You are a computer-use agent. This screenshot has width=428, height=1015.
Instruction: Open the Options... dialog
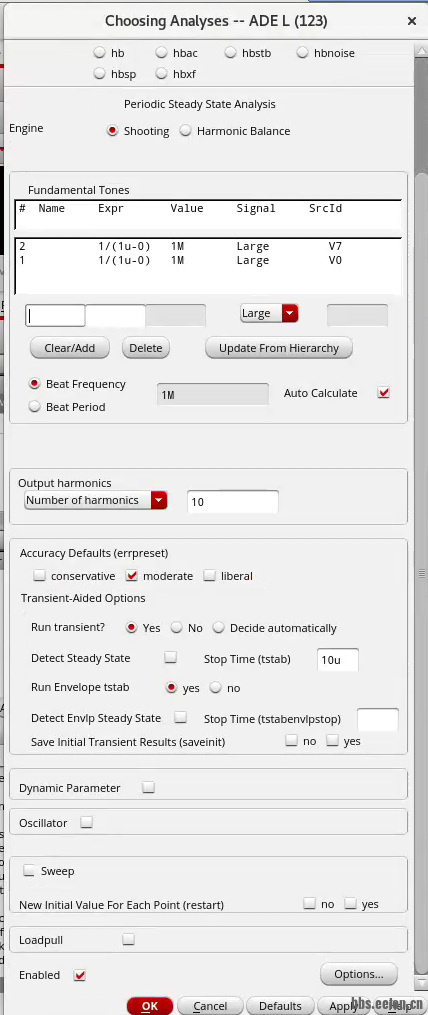[359, 974]
